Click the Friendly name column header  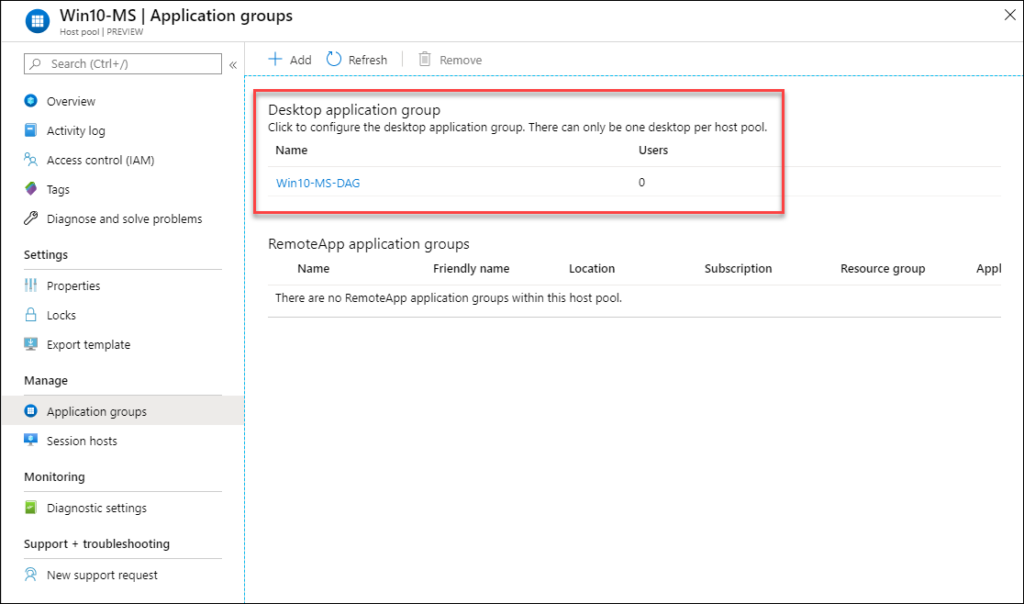(x=471, y=268)
